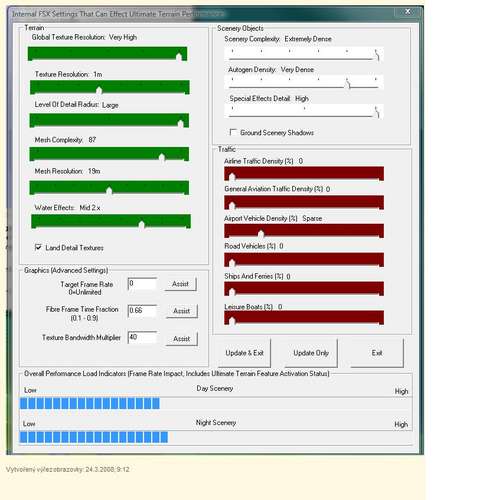Click the Texture Bandwidth Multiplier field
Viewport: 496px width, 500px height.
click(x=142, y=337)
